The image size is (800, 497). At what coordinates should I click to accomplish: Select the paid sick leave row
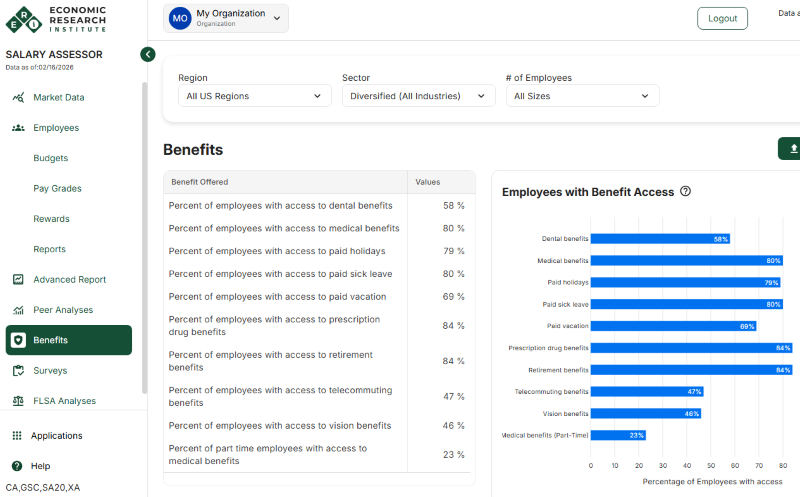(x=319, y=274)
